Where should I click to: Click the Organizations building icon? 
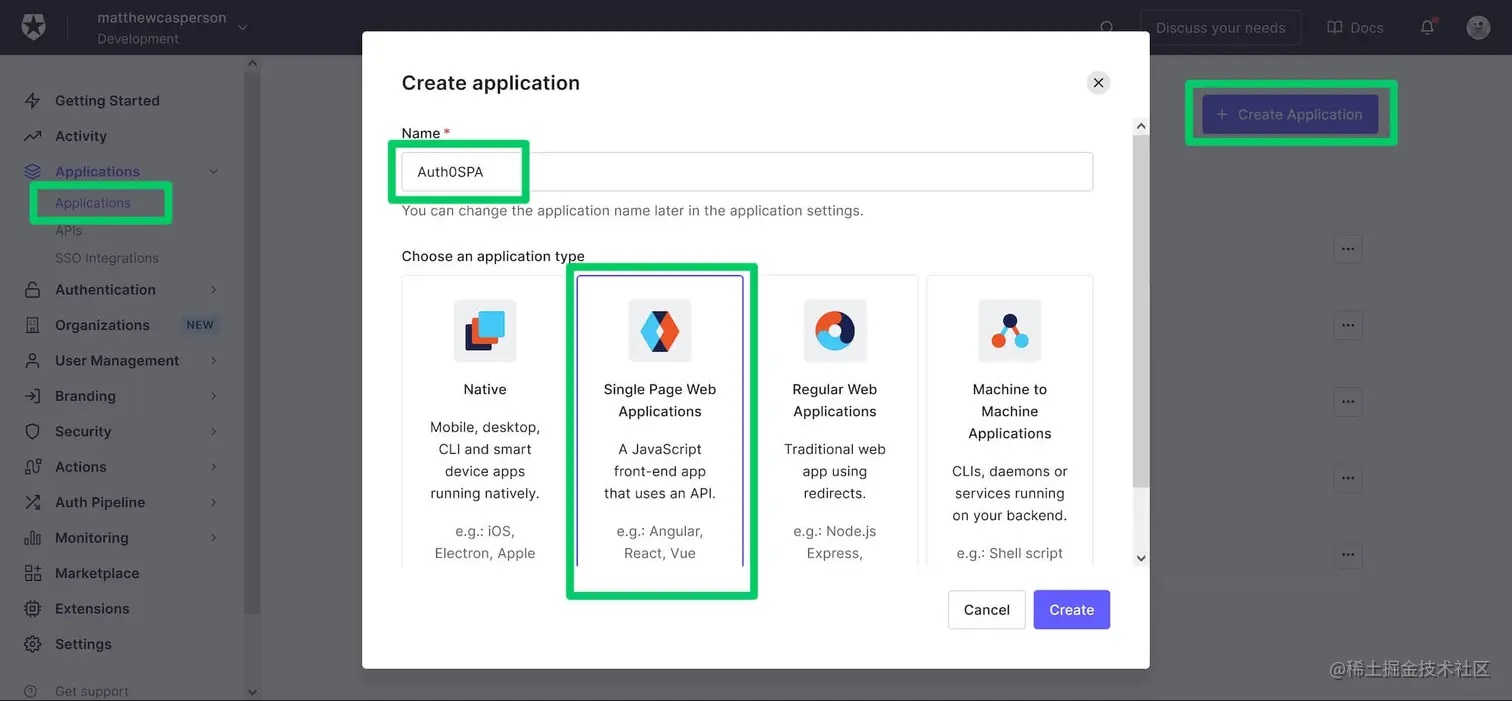(x=33, y=325)
